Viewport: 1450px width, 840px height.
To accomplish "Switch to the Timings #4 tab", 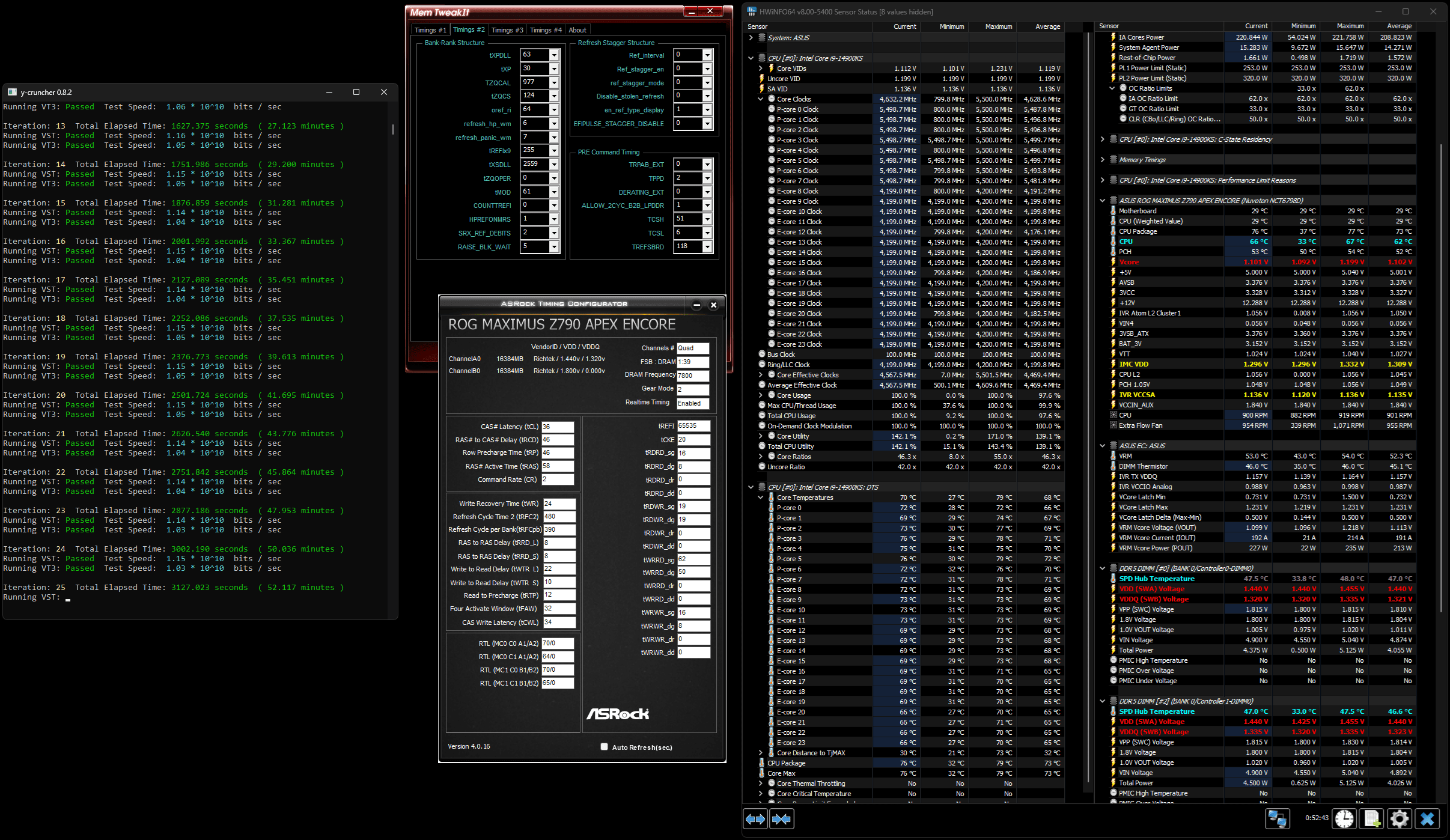I will point(546,30).
